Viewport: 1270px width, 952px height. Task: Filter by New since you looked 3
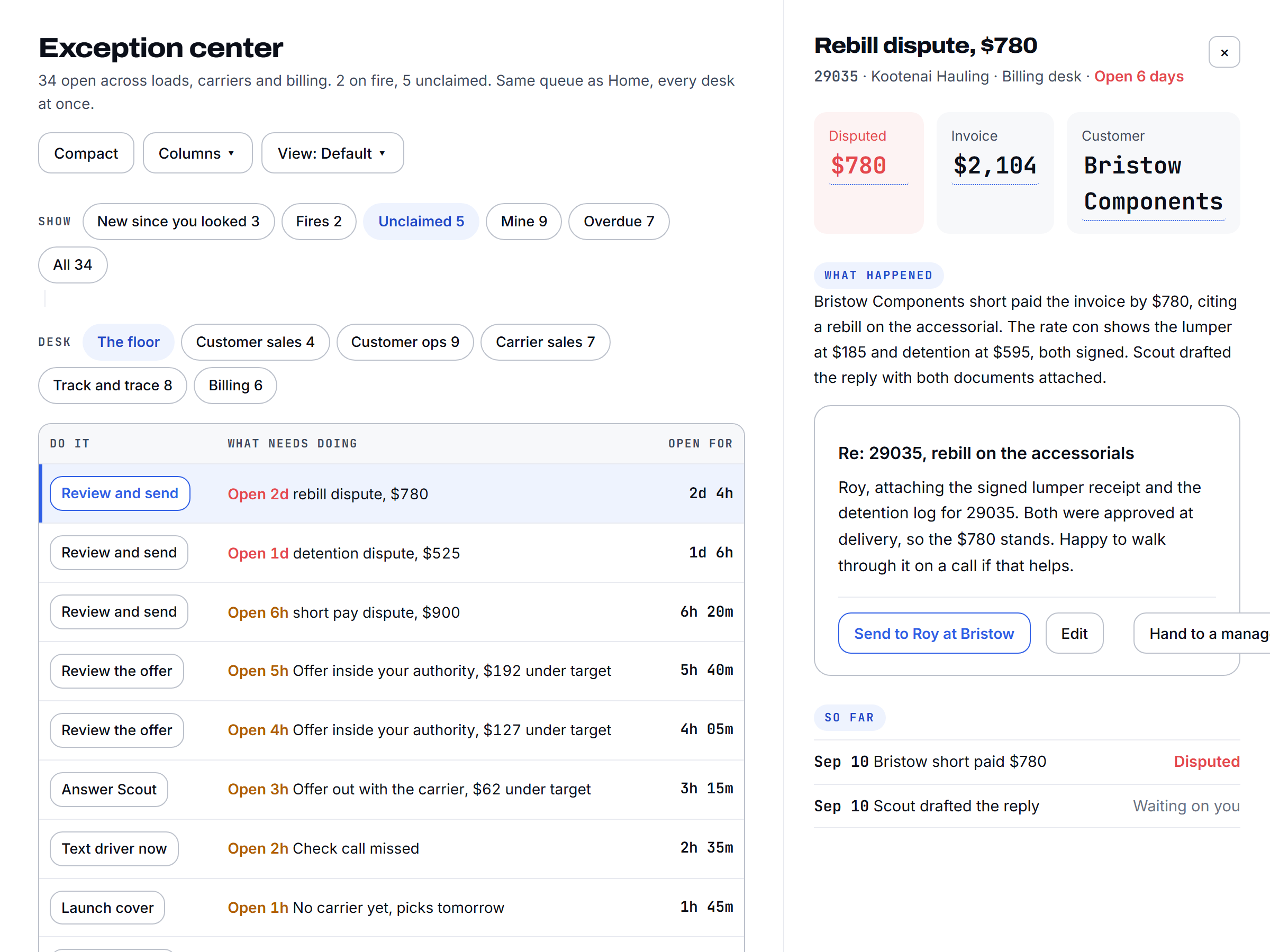click(x=178, y=222)
